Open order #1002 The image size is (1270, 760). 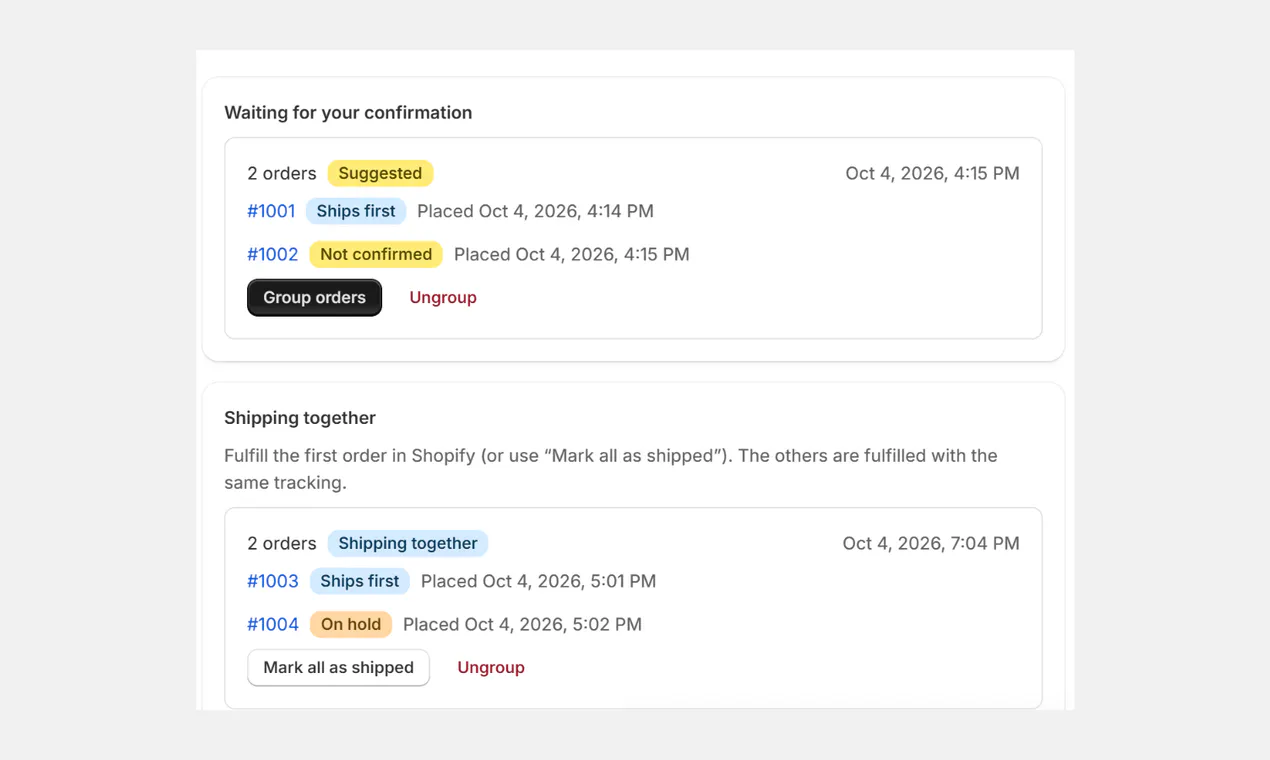273,254
